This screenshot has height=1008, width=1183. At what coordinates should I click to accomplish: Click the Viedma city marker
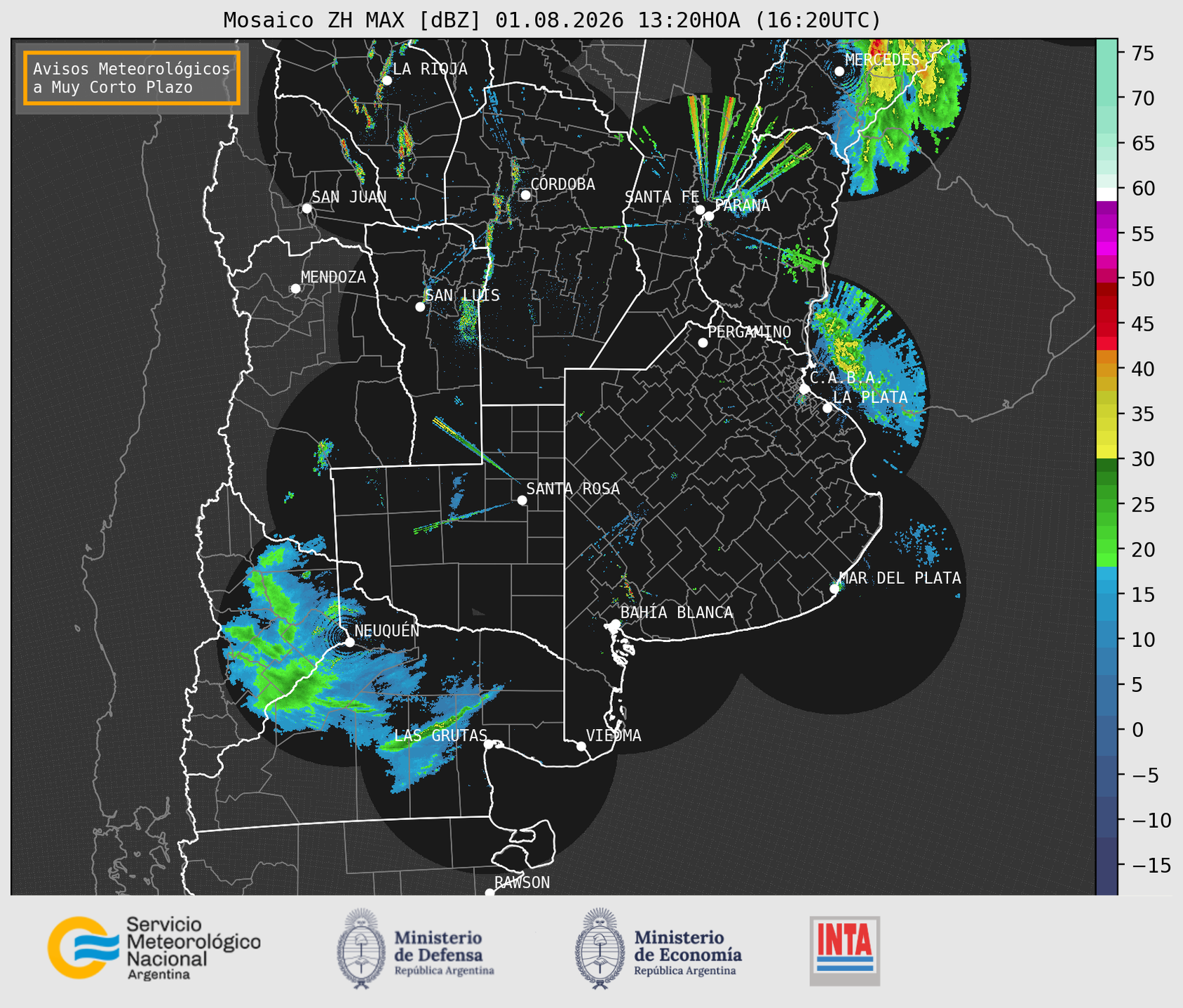(x=581, y=746)
